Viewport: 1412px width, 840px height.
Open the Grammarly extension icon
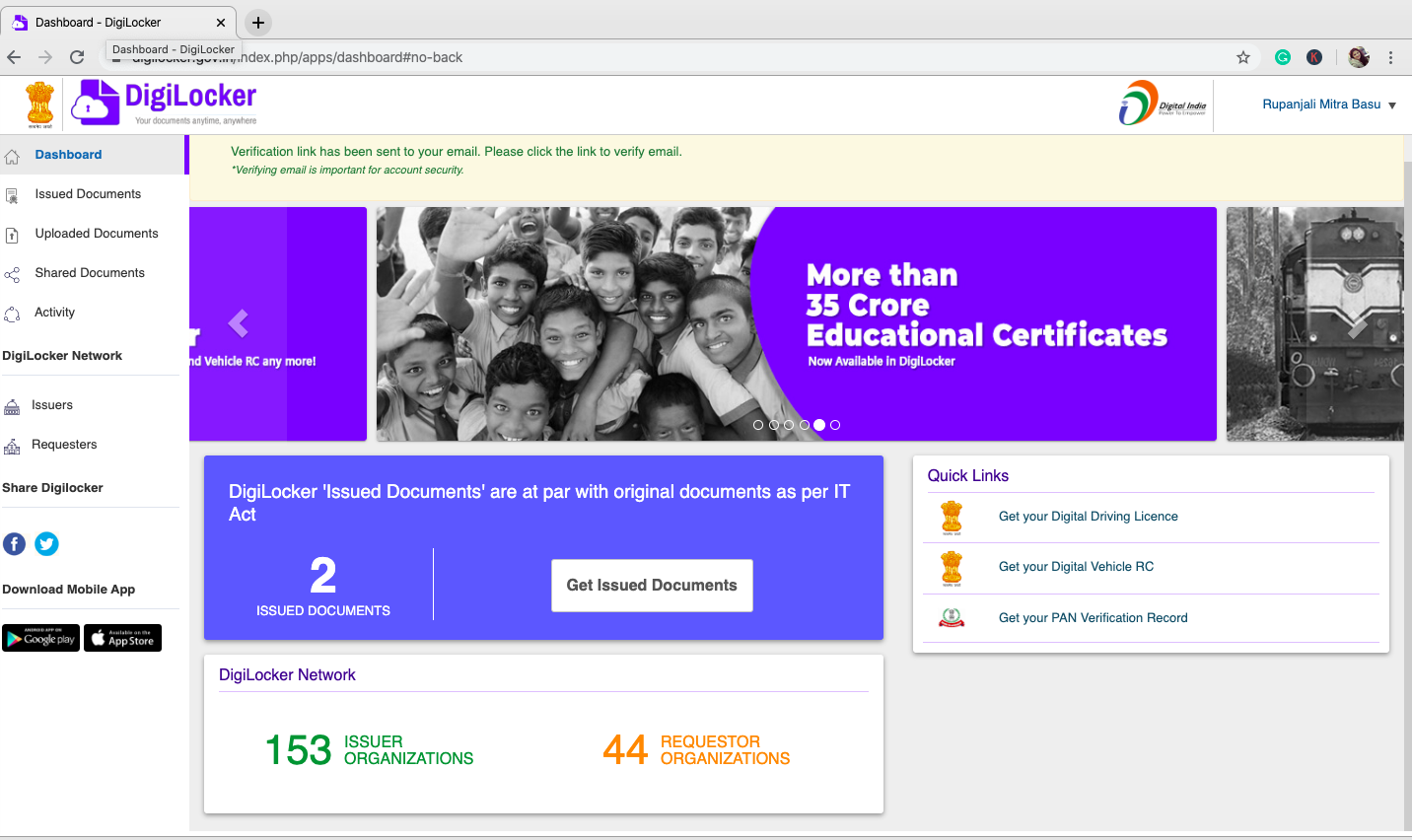[x=1283, y=57]
